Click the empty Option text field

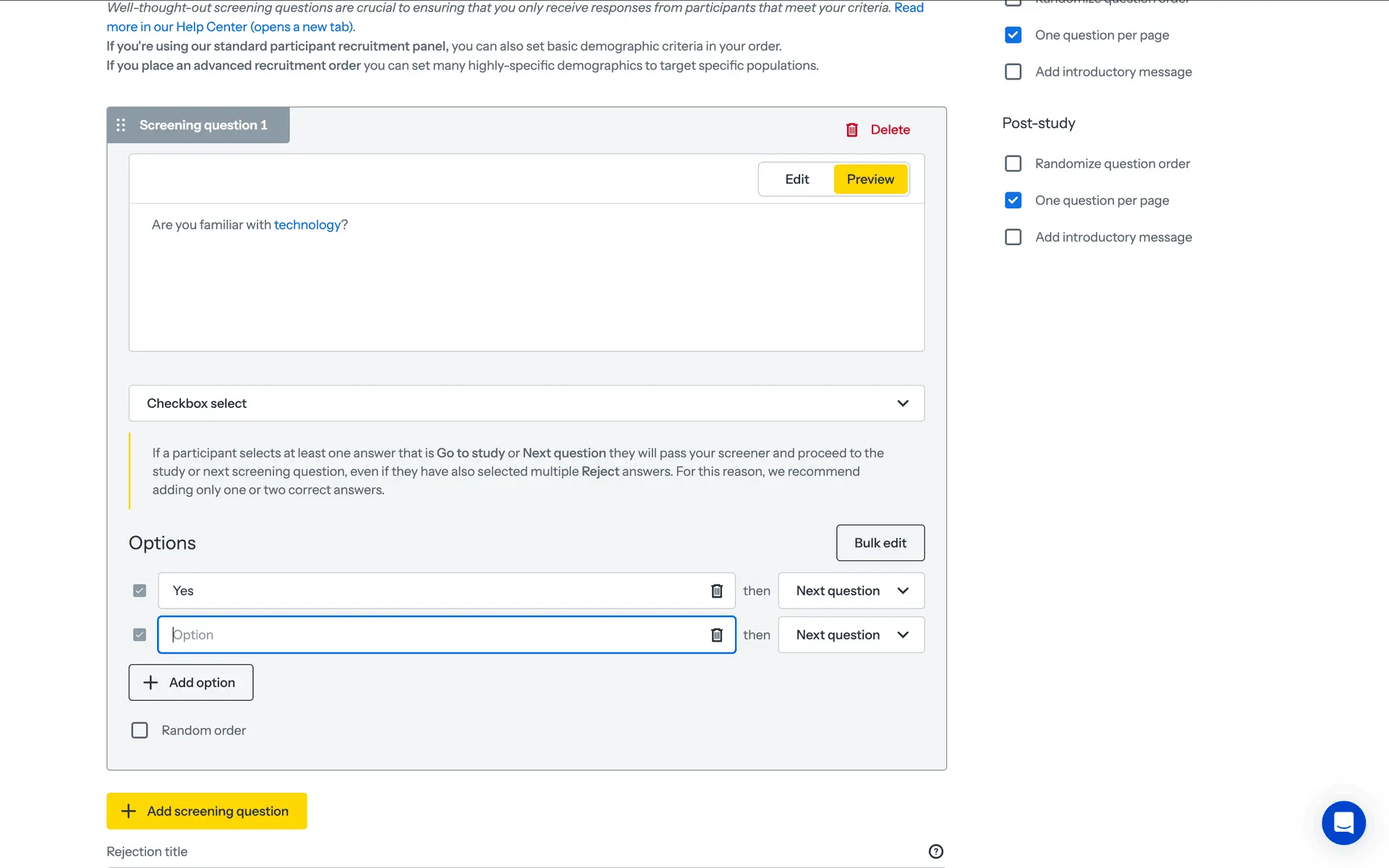434,635
